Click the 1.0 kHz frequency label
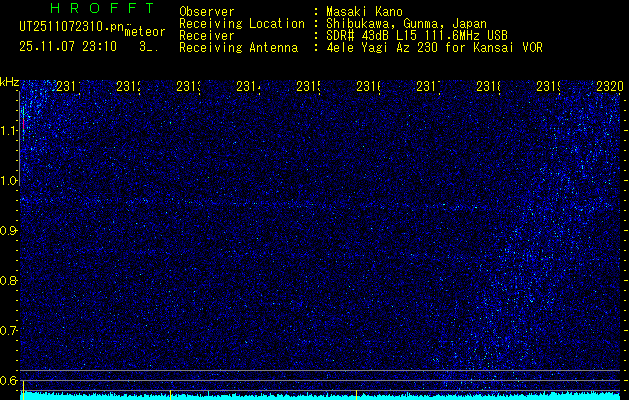629x400 pixels. pos(9,181)
